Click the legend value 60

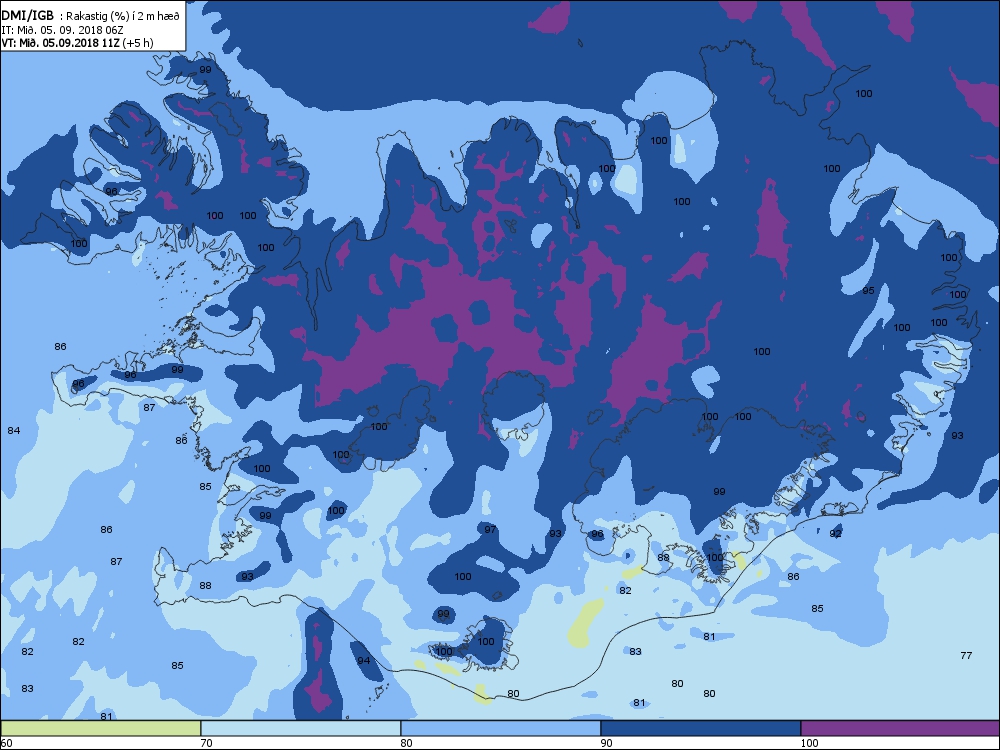click(6, 742)
